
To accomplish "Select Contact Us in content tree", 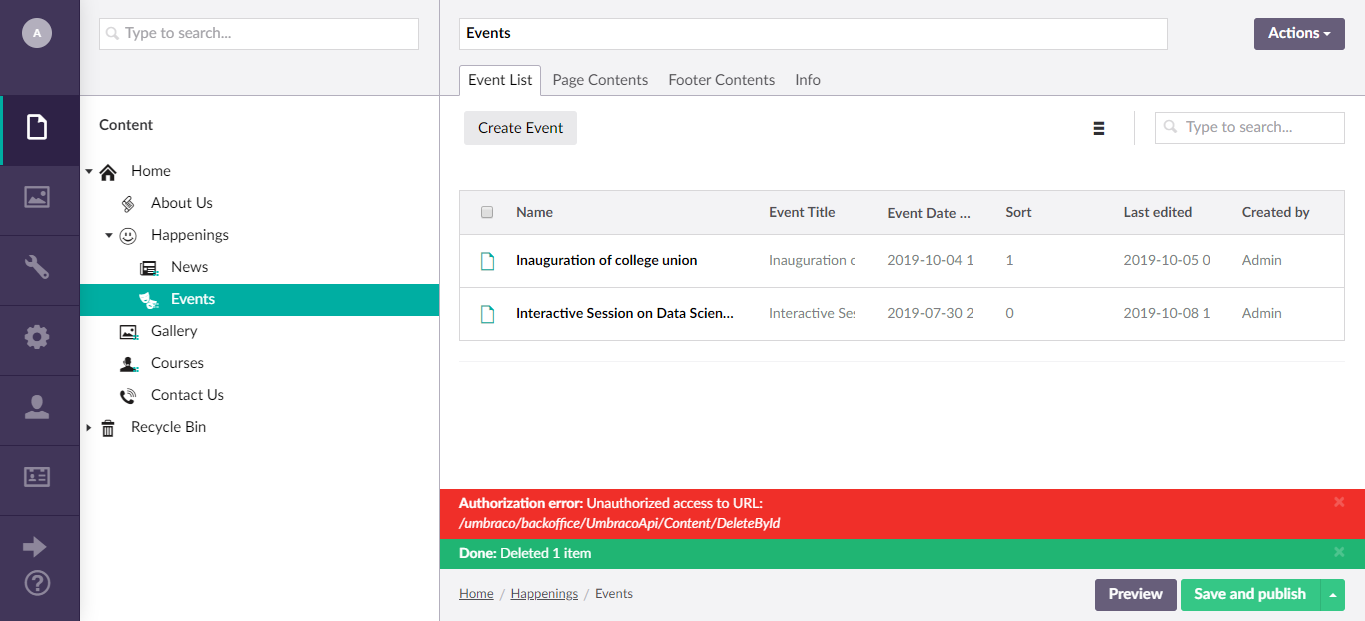I will pyautogui.click(x=187, y=395).
